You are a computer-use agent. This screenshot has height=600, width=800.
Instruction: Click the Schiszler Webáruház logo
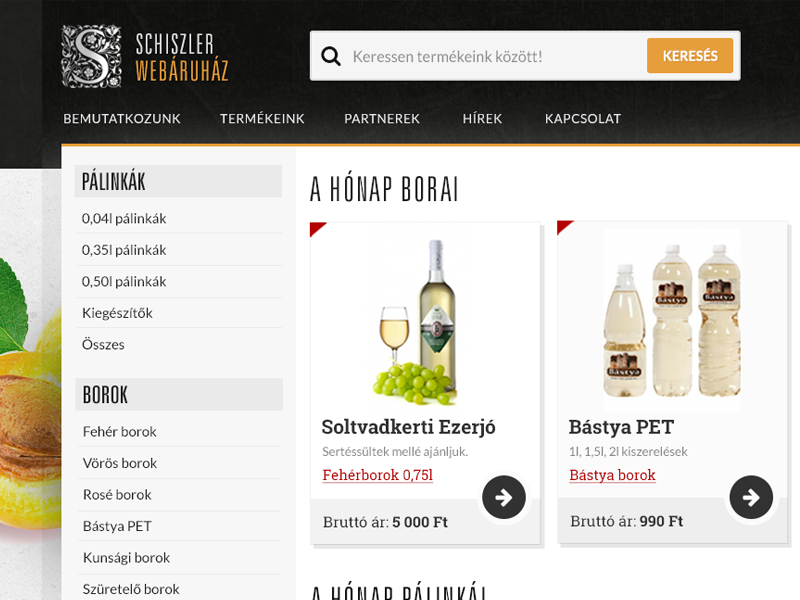[145, 56]
